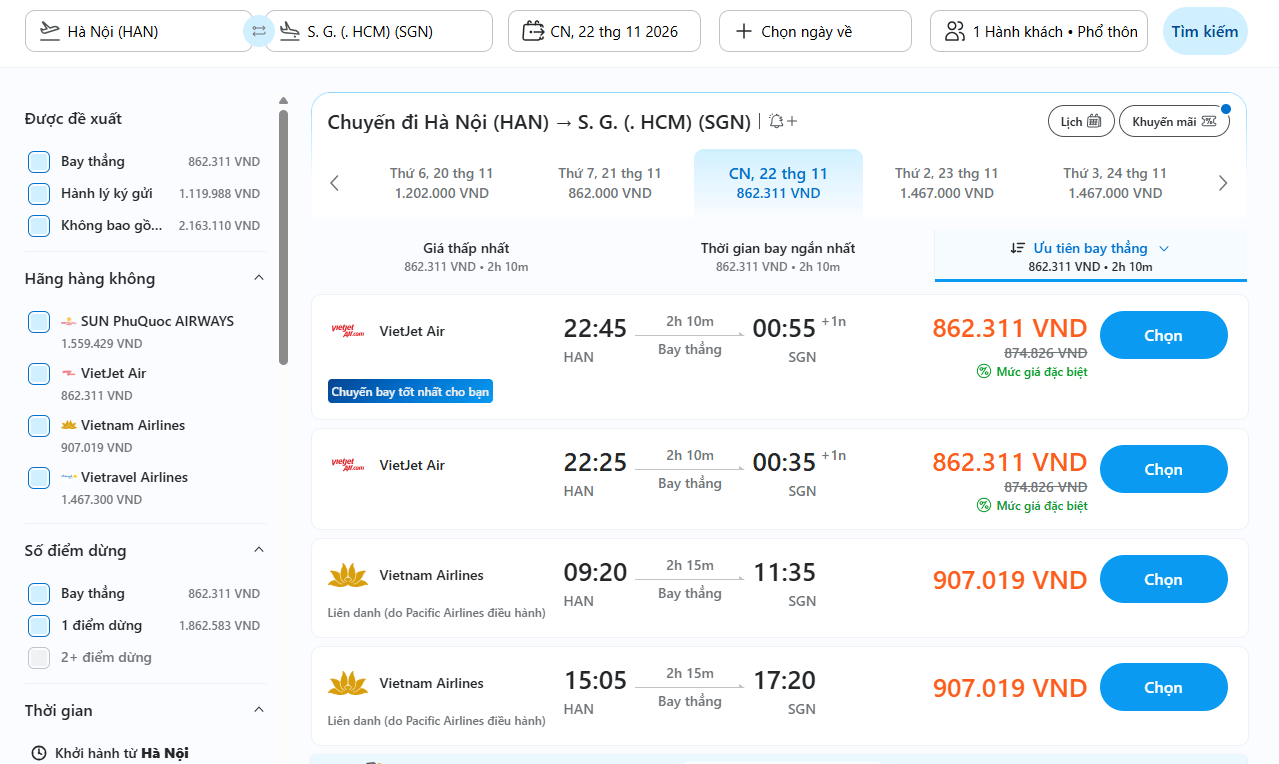Choose VietJet 22:45 flight with Chọn

click(x=1164, y=335)
